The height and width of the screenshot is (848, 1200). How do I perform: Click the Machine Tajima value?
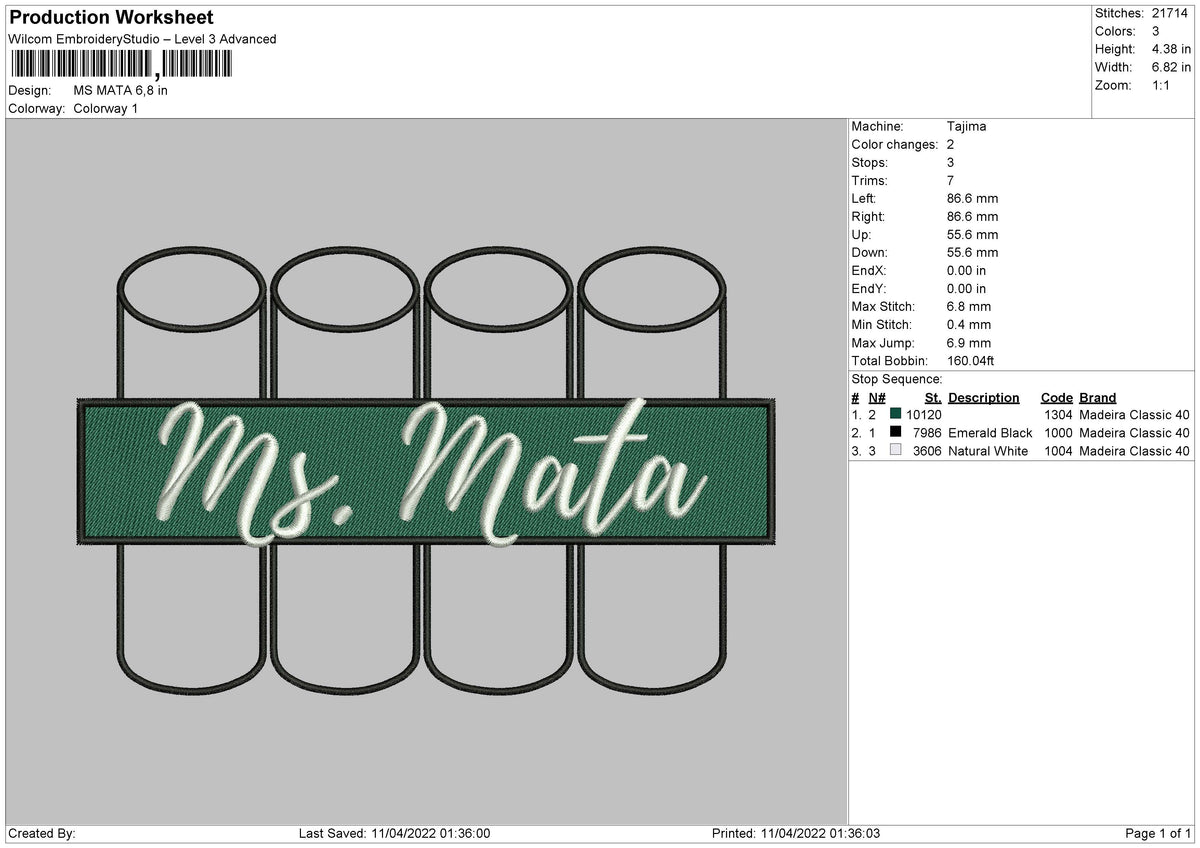[966, 127]
